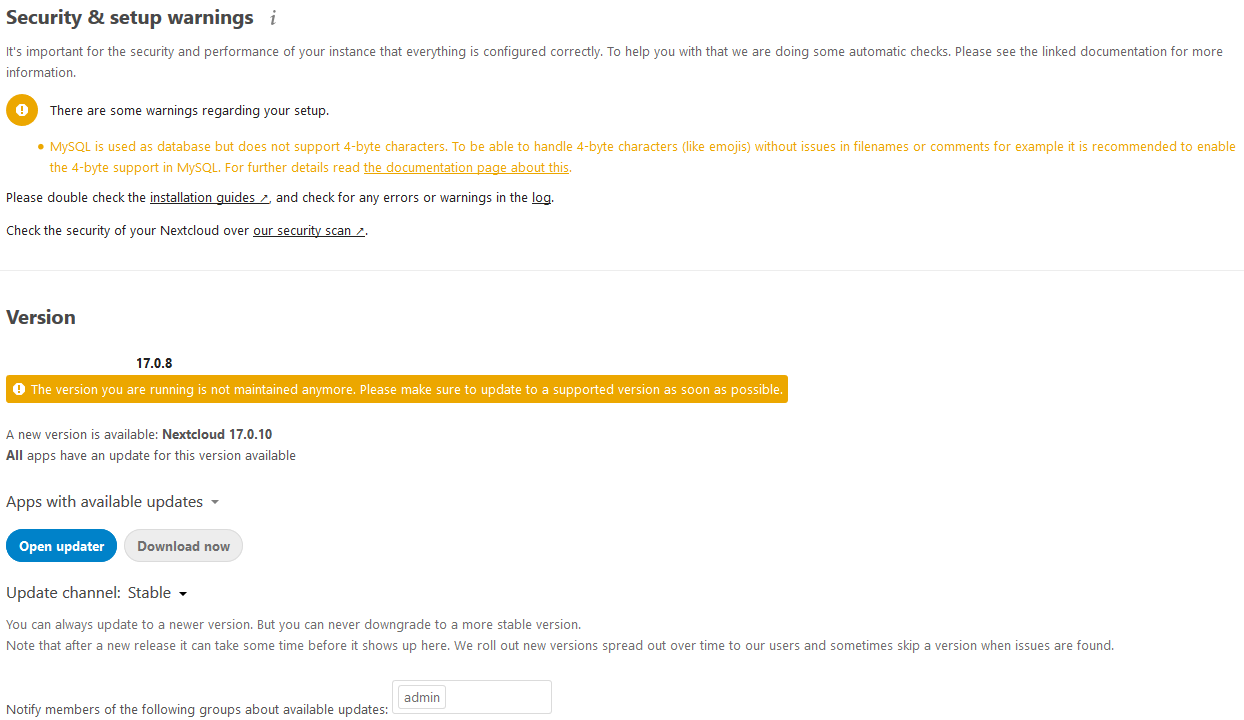Viewport: 1244px width, 720px height.
Task: Click the Open updater button
Action: pyautogui.click(x=62, y=546)
